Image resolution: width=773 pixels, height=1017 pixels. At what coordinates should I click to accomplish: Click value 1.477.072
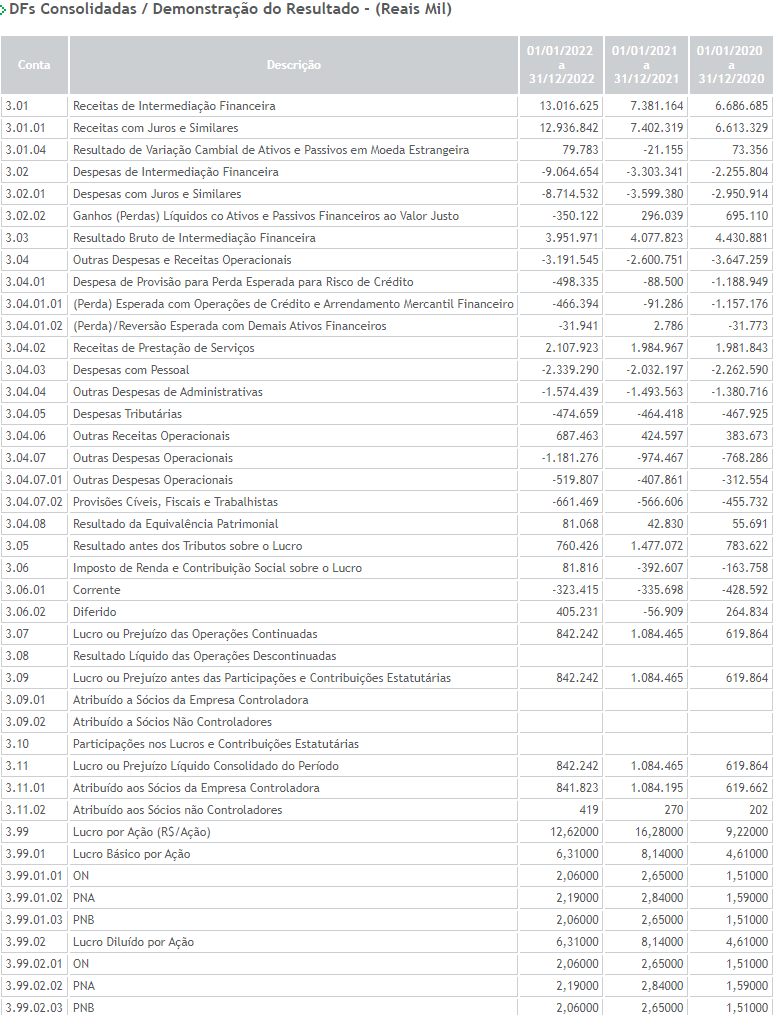657,547
